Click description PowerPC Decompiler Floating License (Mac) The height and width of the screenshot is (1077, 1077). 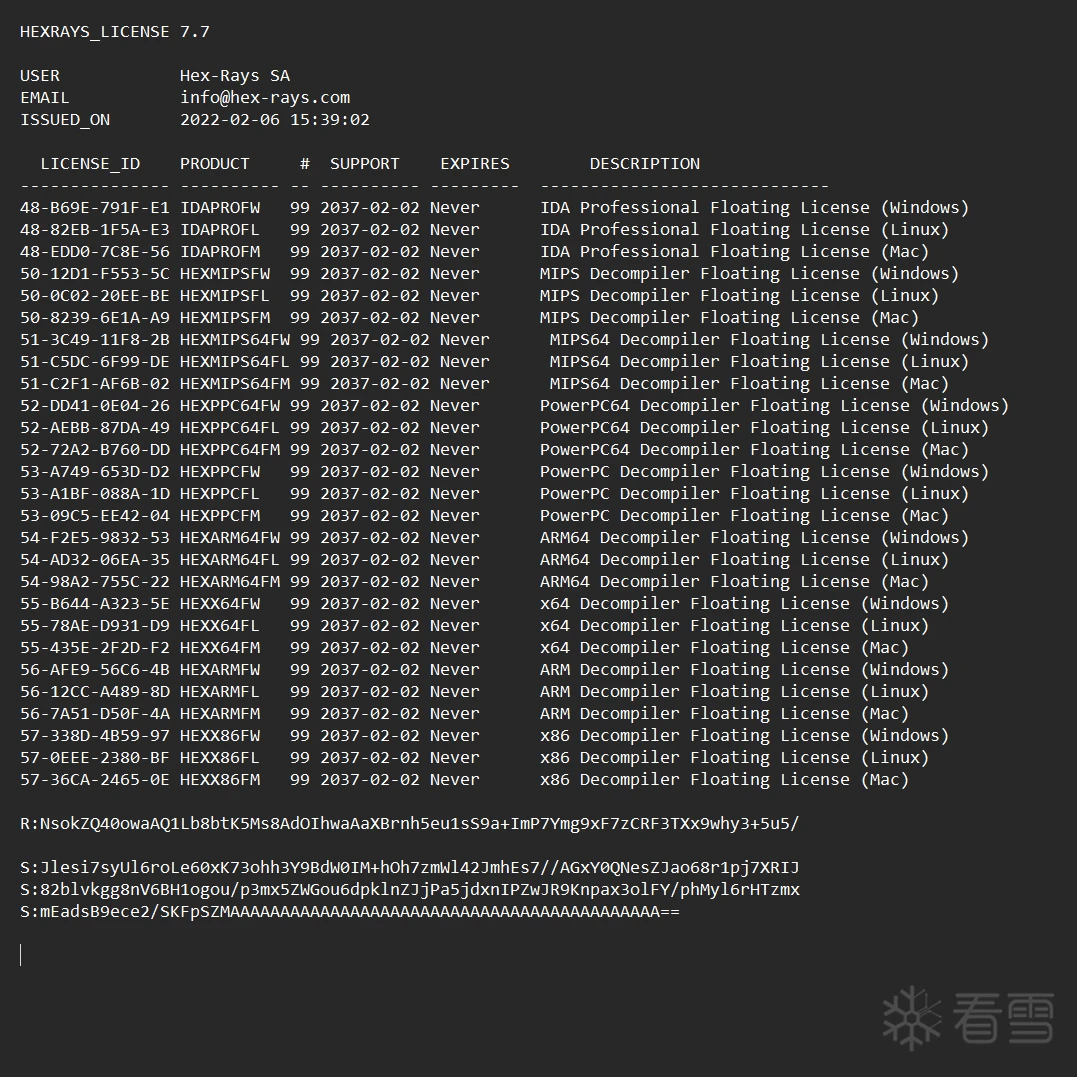point(745,515)
